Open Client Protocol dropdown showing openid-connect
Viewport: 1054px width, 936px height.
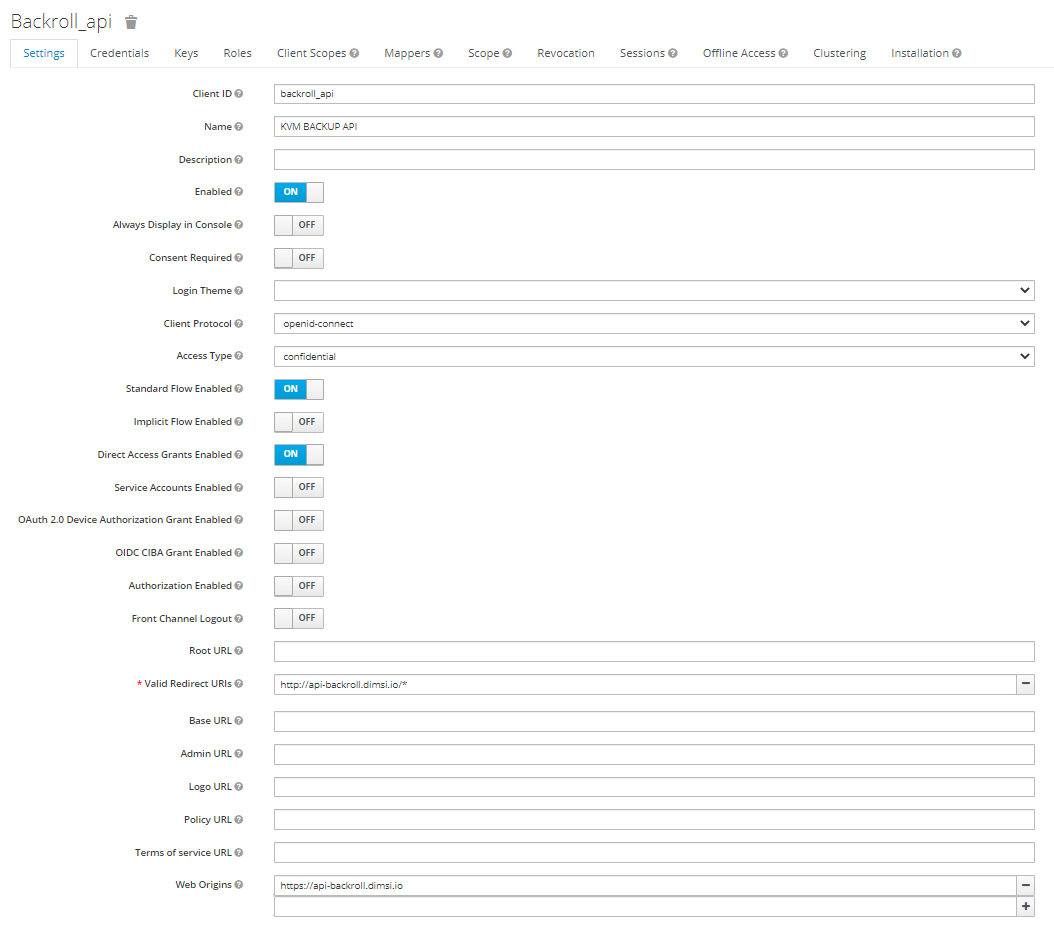[654, 323]
